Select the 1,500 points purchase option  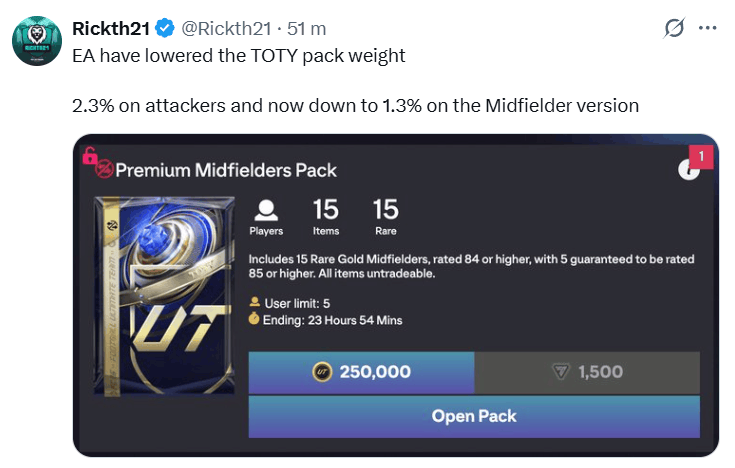coord(587,372)
